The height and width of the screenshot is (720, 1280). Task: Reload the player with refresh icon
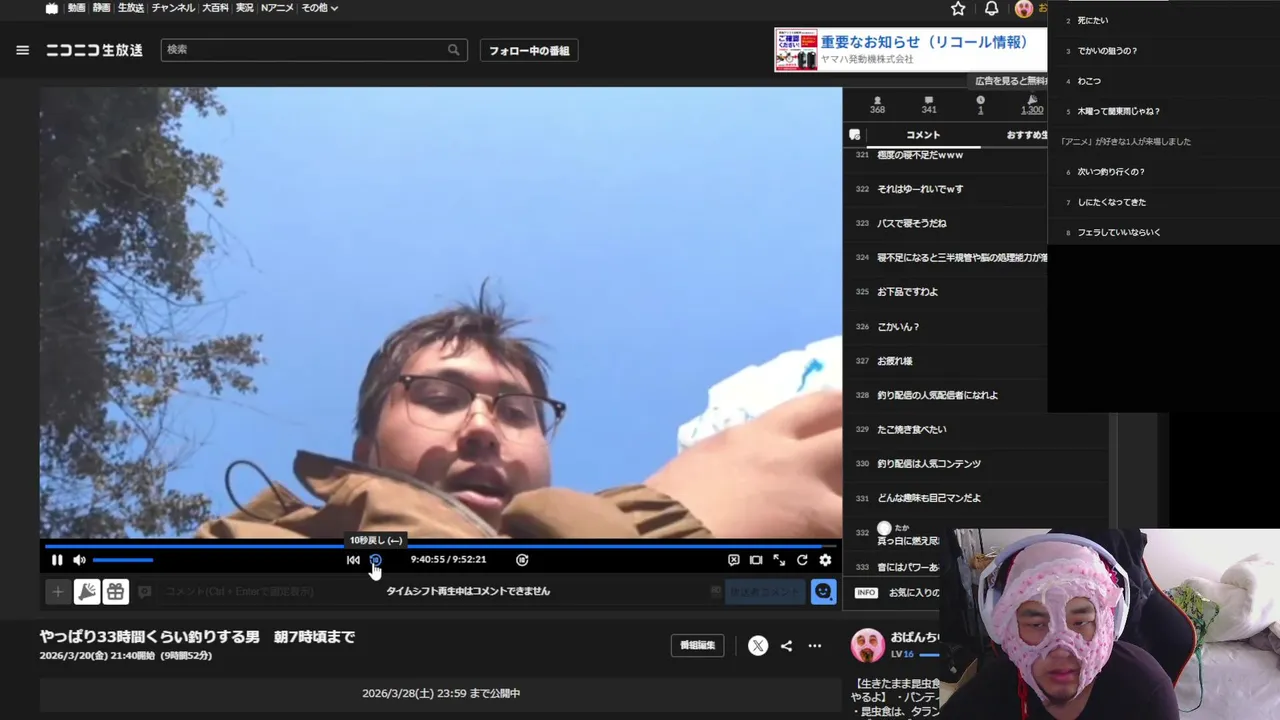(x=802, y=560)
